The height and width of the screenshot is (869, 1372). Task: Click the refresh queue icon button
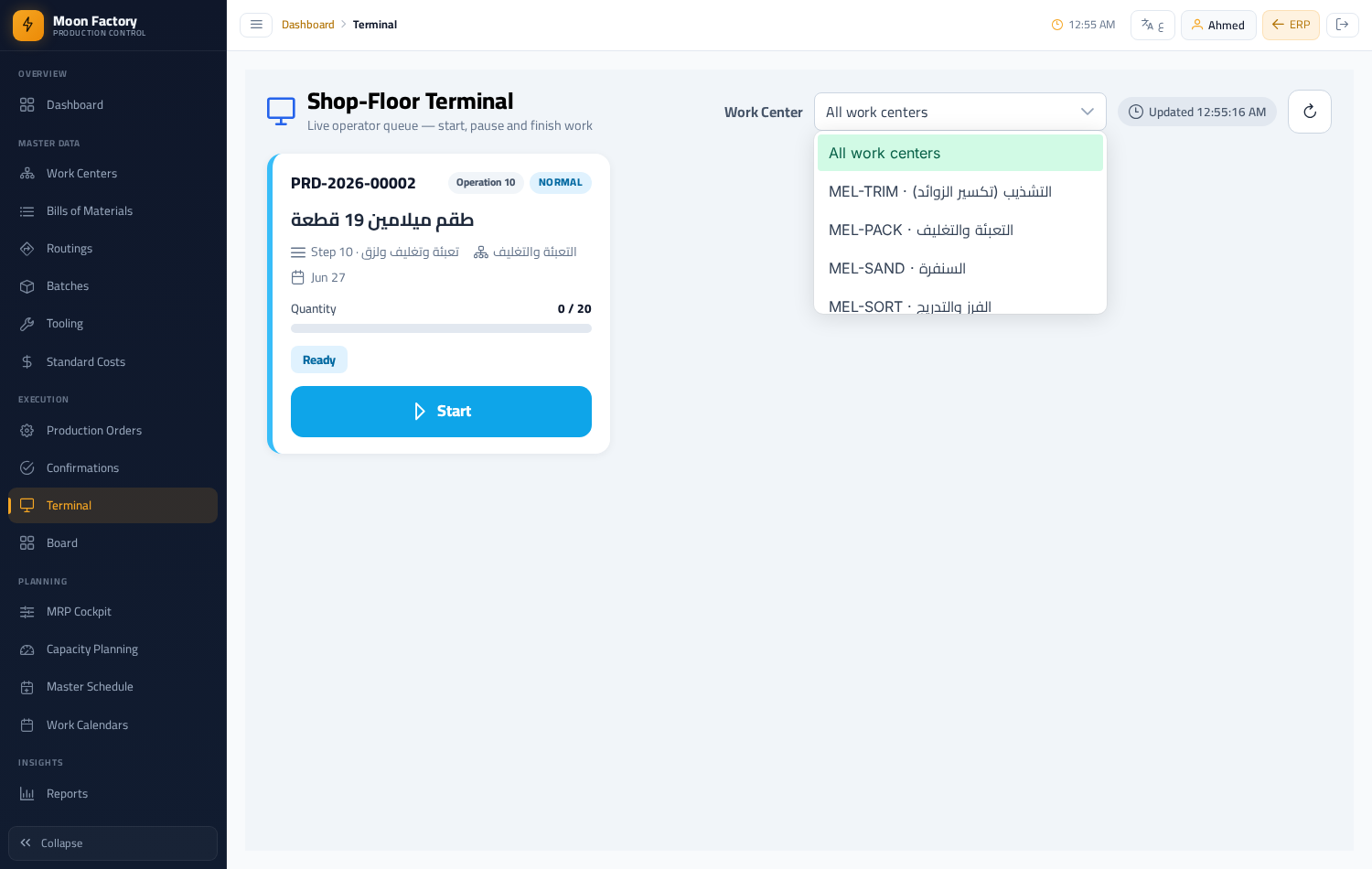[x=1309, y=112]
